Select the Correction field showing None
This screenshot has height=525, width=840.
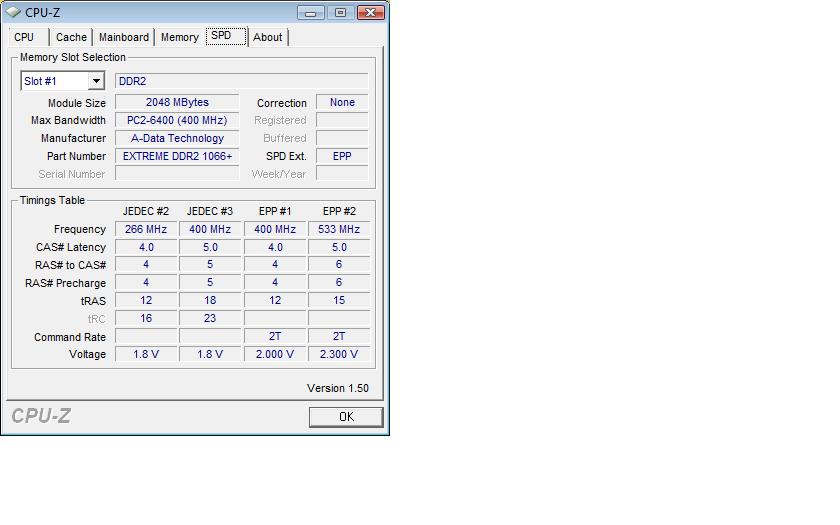point(342,103)
